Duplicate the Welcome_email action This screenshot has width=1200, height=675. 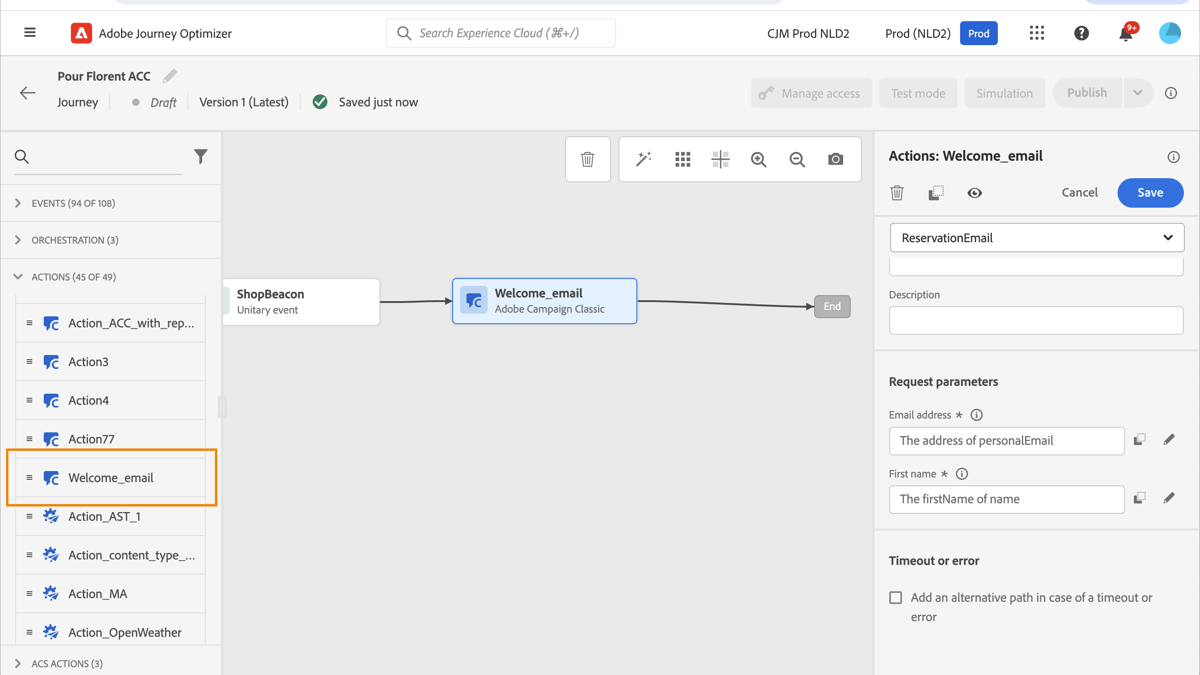tap(935, 192)
